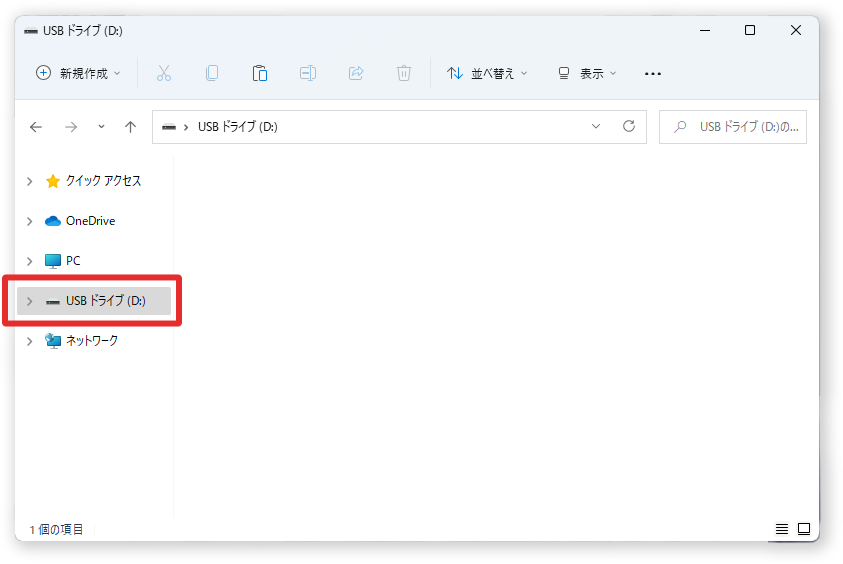Click the USB ドライブ (D:) search box
Screen dimensions: 843x564
[x=733, y=127]
